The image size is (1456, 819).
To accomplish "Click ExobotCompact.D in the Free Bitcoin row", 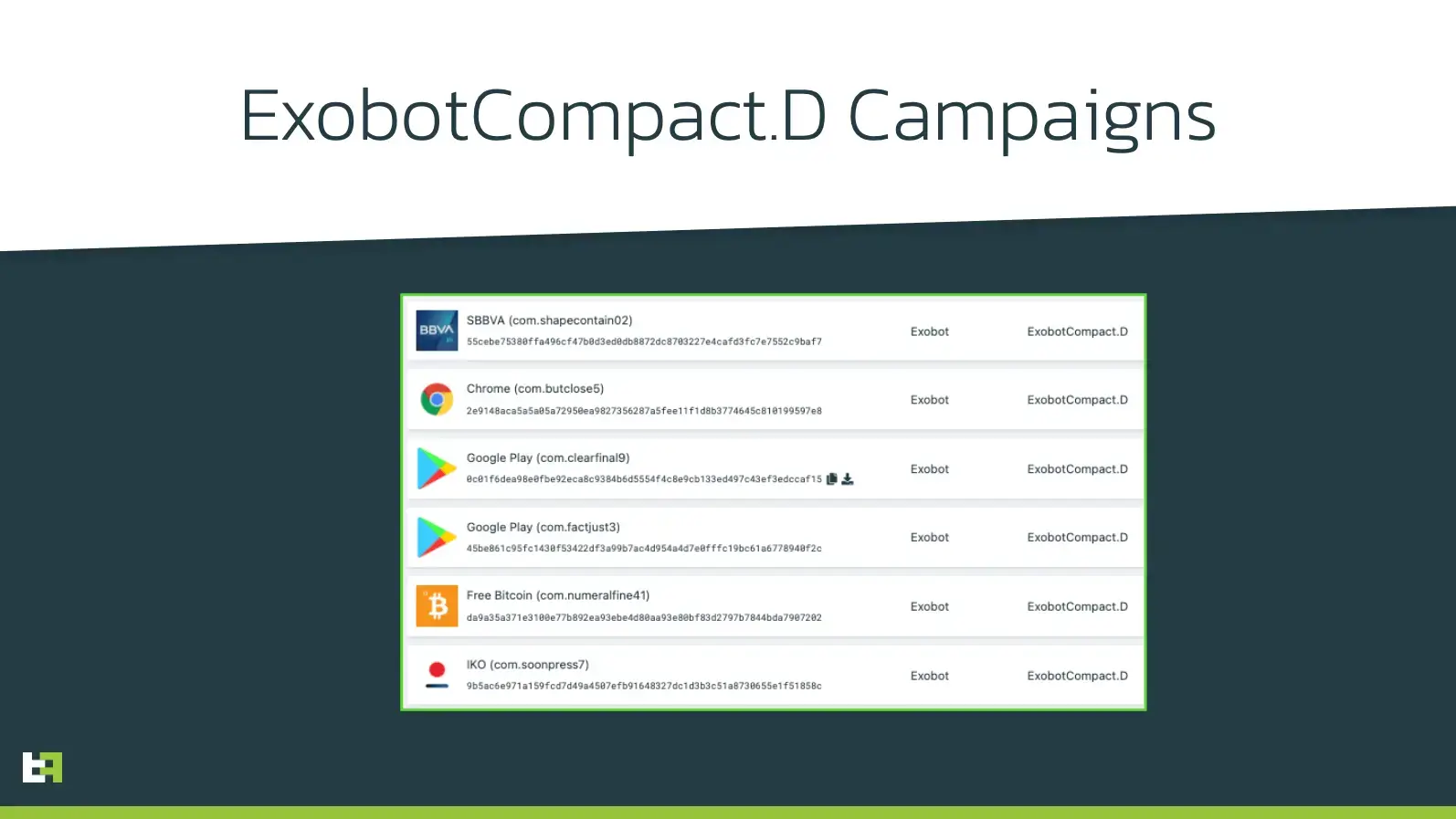I will pyautogui.click(x=1077, y=606).
